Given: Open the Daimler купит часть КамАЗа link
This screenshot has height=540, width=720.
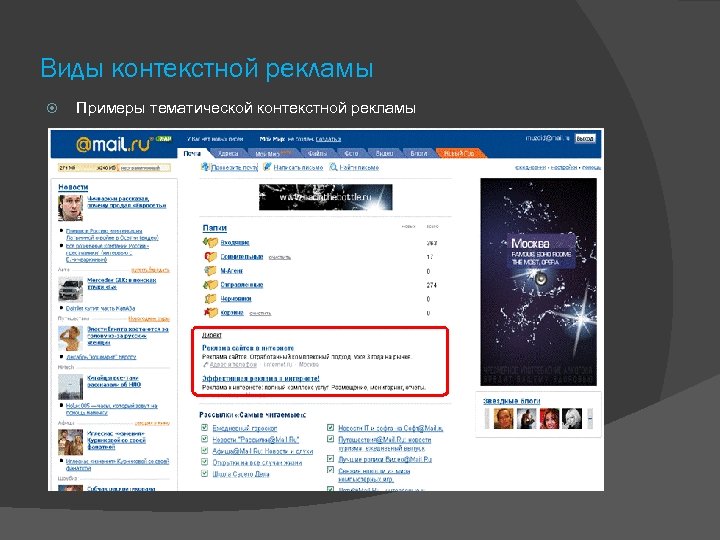Looking at the screenshot, I should point(100,309).
